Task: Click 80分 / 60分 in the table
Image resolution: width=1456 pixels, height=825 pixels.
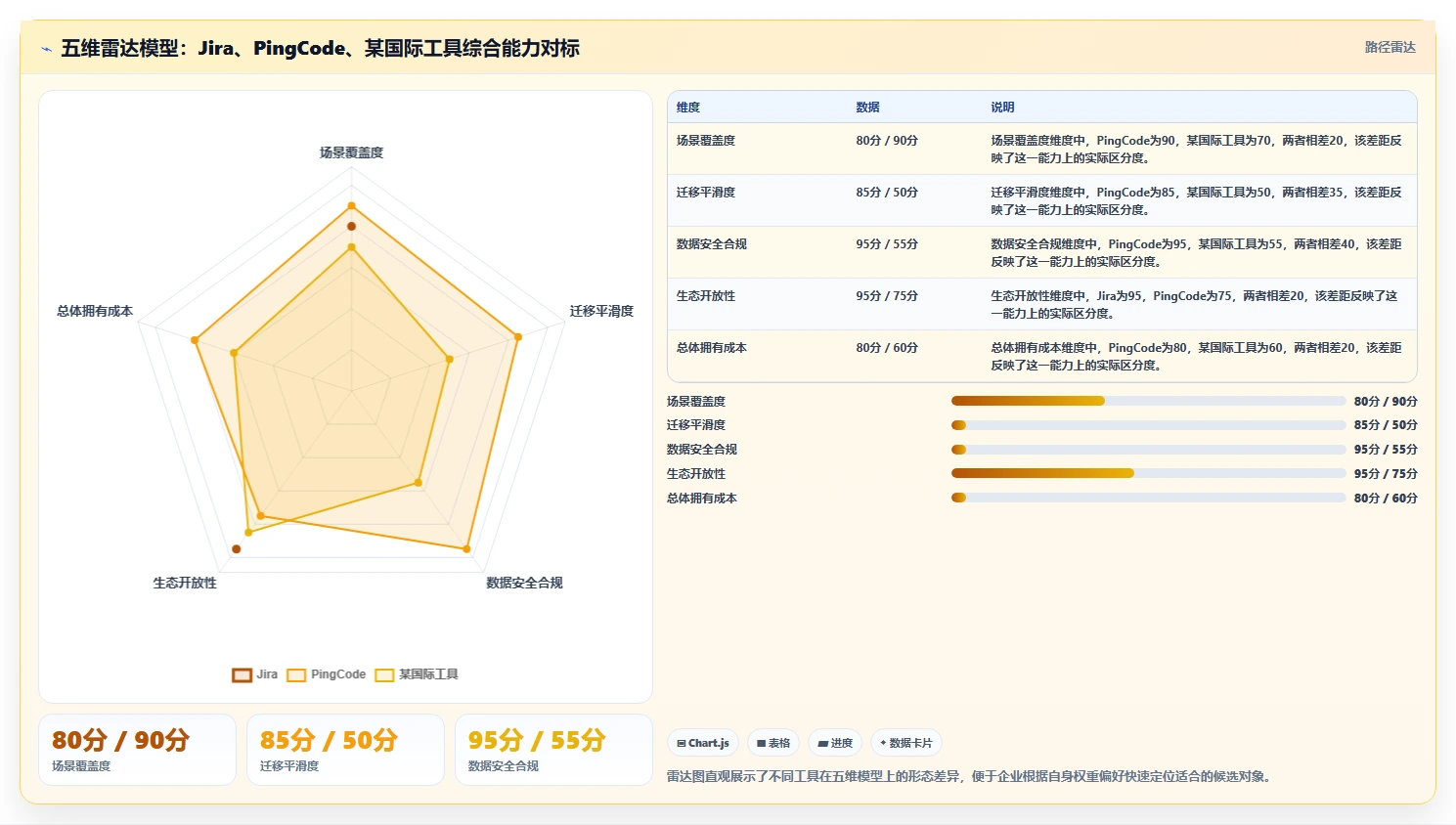Action: click(887, 348)
